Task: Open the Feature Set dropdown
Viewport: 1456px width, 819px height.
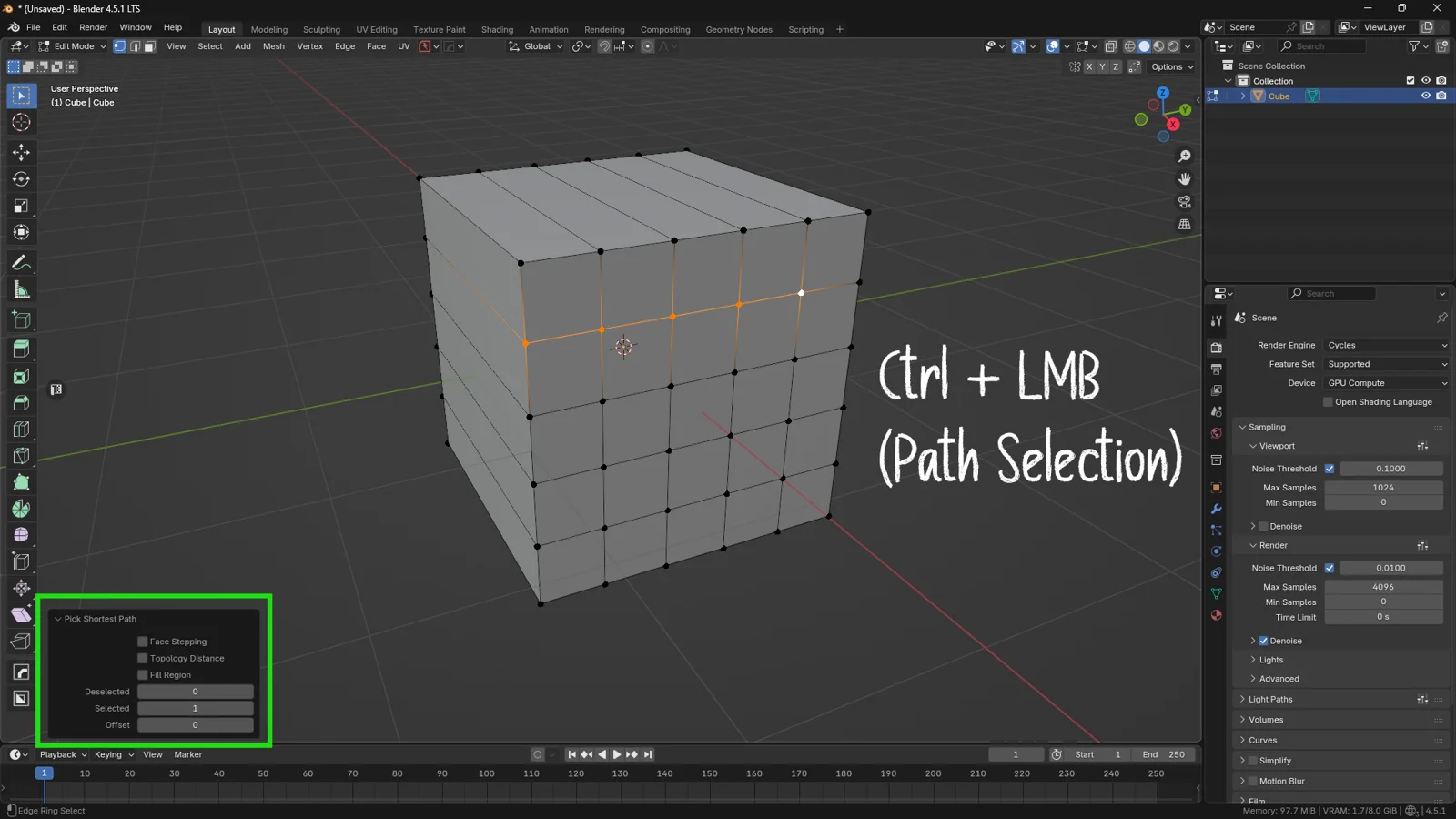Action: 1386,364
